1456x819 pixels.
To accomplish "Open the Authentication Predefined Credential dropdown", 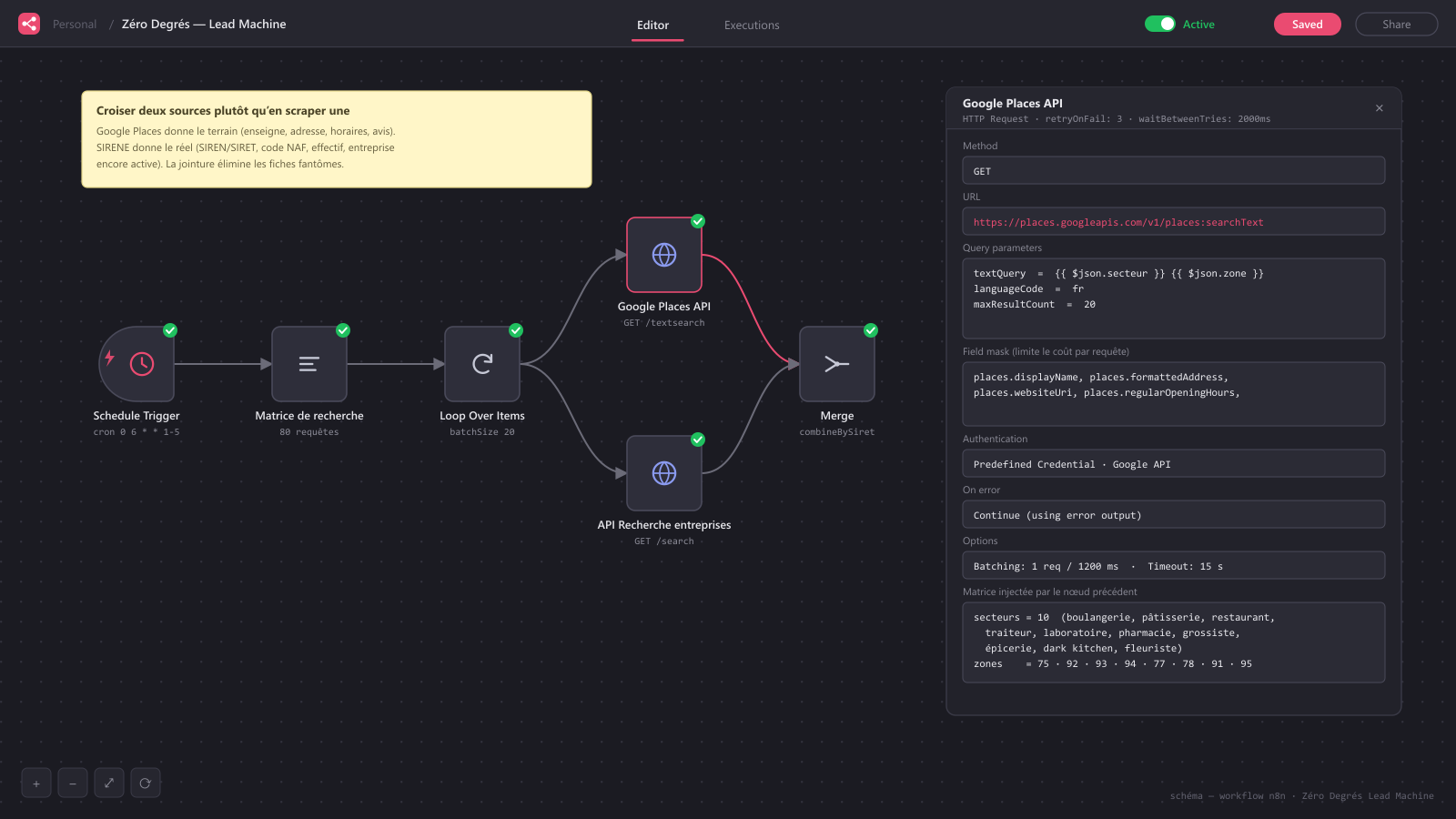I will [x=1174, y=463].
